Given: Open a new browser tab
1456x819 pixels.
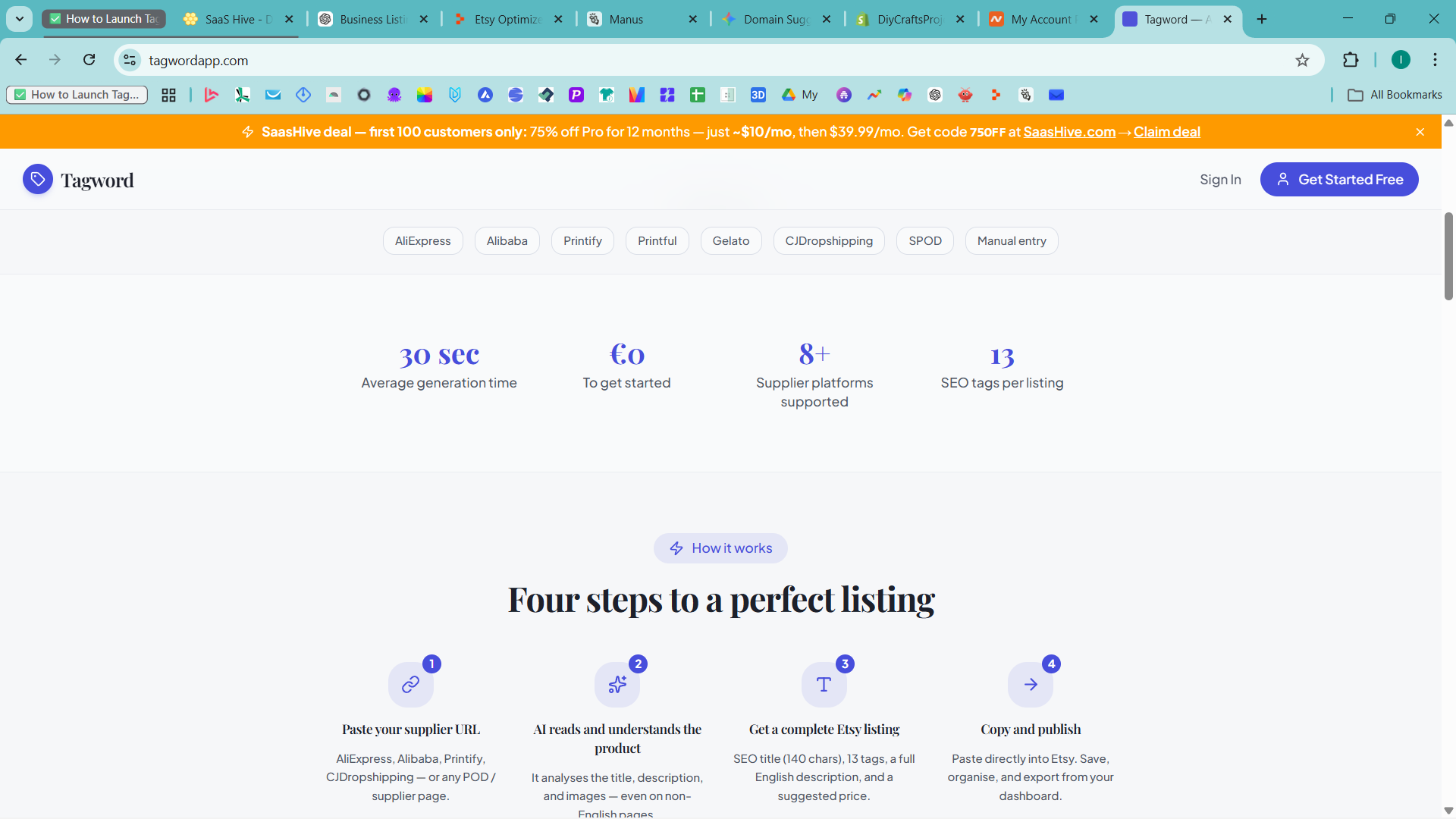Looking at the screenshot, I should [x=1262, y=19].
